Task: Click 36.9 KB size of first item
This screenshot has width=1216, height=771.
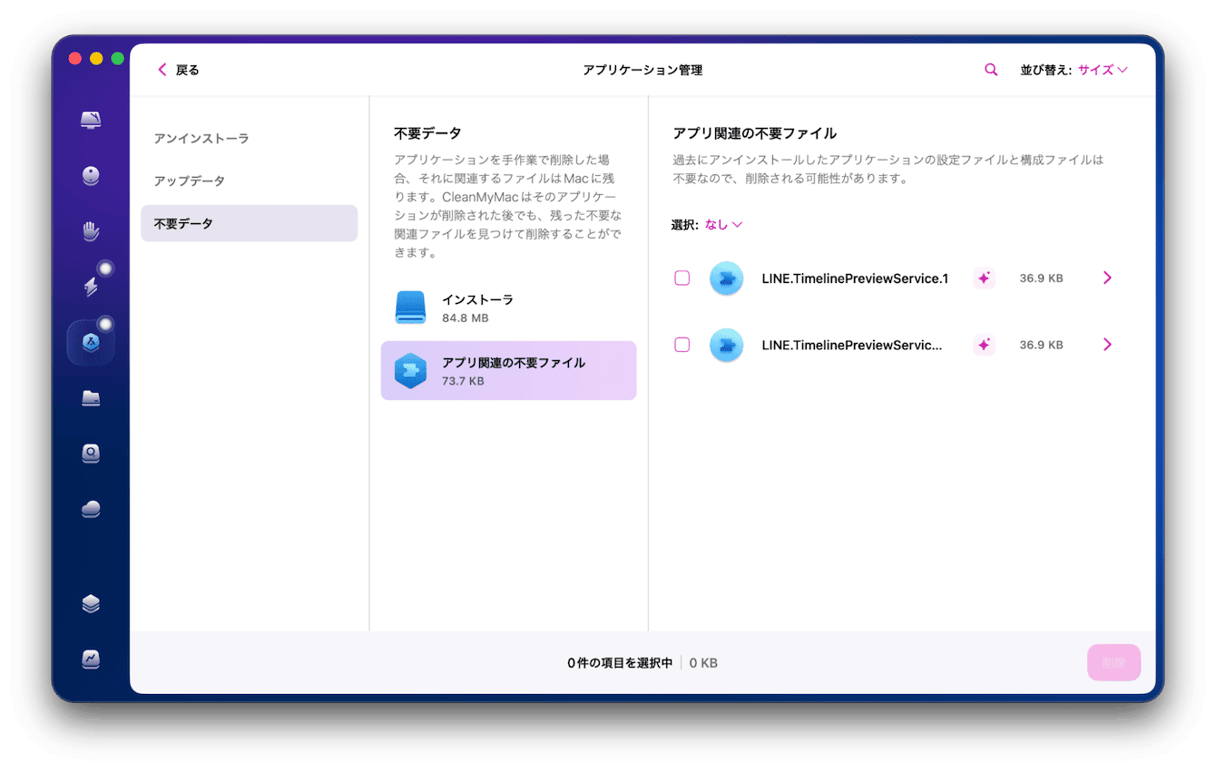Action: (x=1041, y=278)
